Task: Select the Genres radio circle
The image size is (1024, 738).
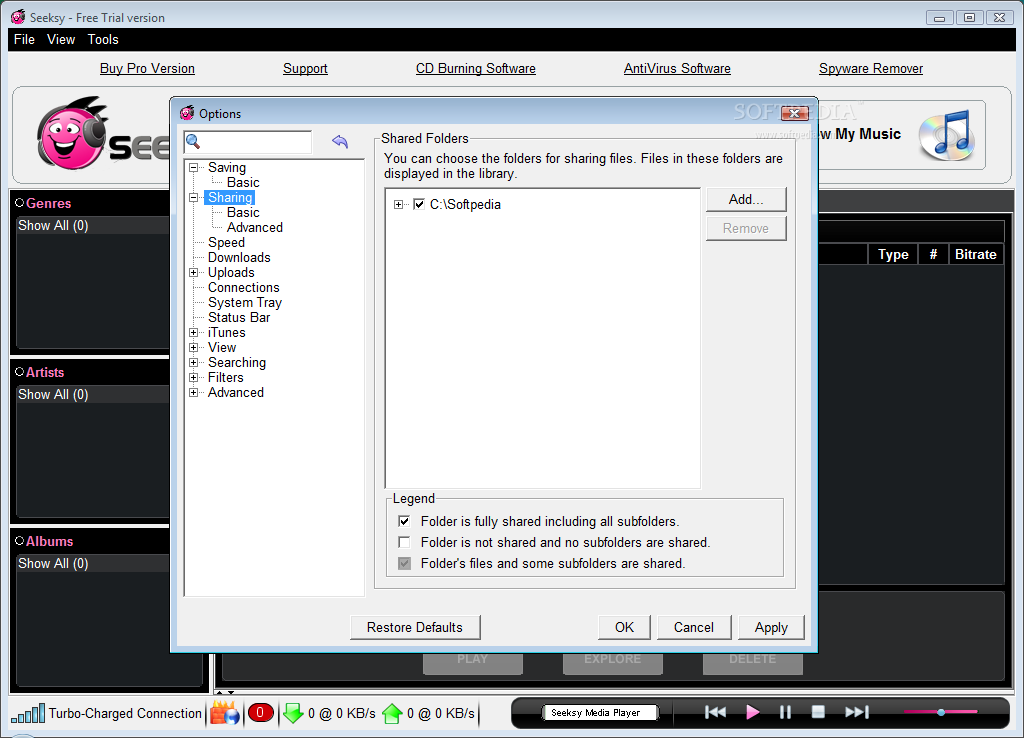Action: (x=20, y=202)
